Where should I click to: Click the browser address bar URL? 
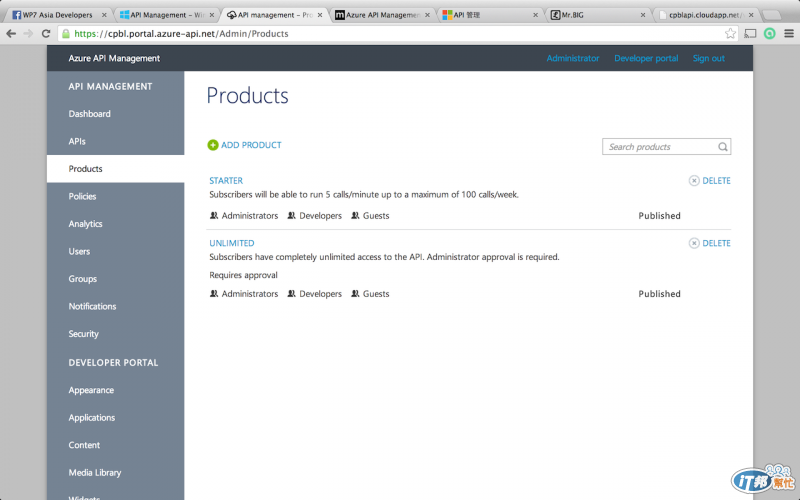pyautogui.click(x=181, y=34)
